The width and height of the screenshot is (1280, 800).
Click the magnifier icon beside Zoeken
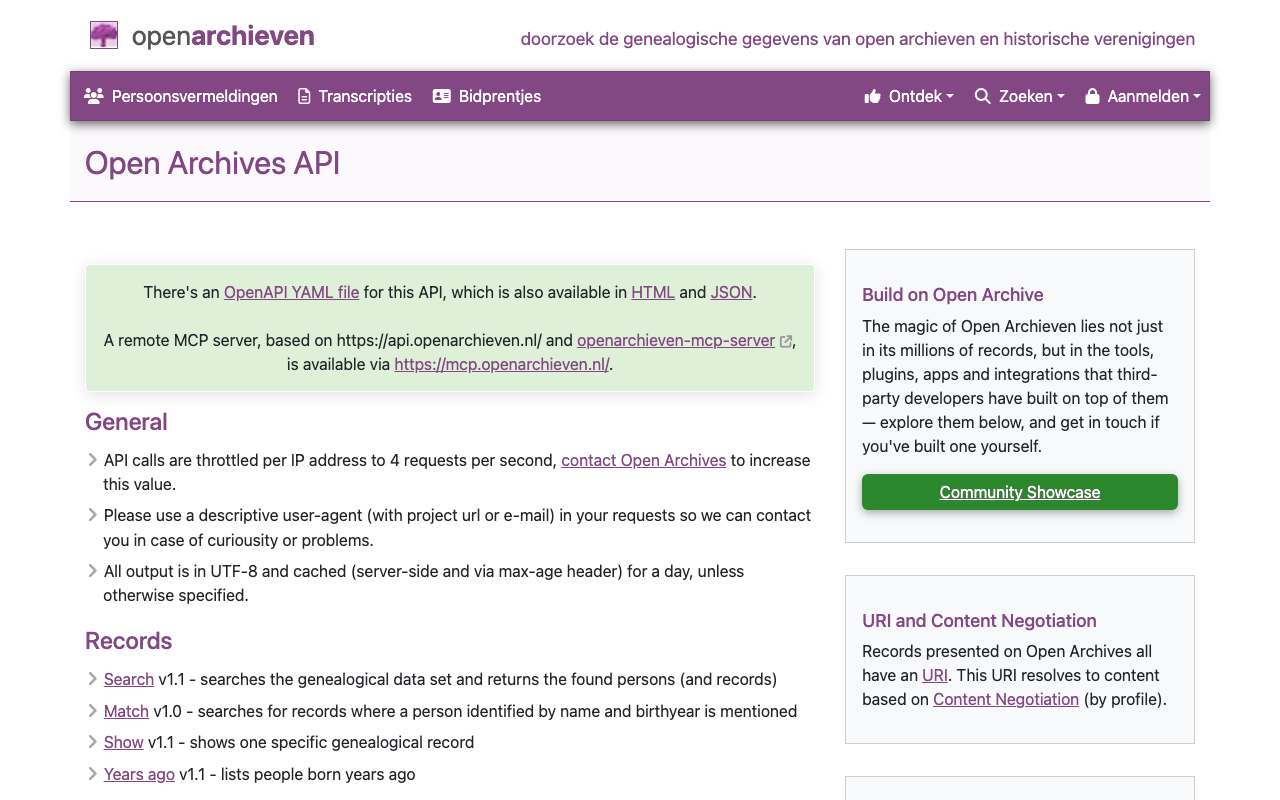[983, 96]
